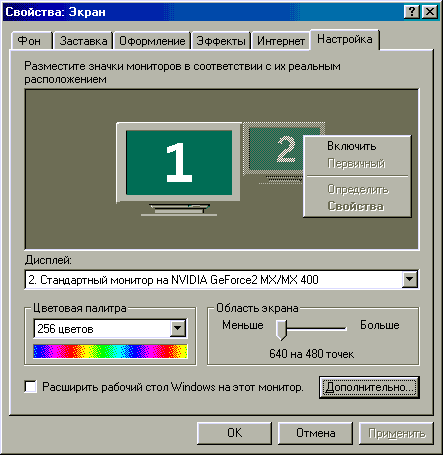Image resolution: width=443 pixels, height=455 pixels.
Task: Click the rainbow color palette preview bar
Action: click(110, 351)
